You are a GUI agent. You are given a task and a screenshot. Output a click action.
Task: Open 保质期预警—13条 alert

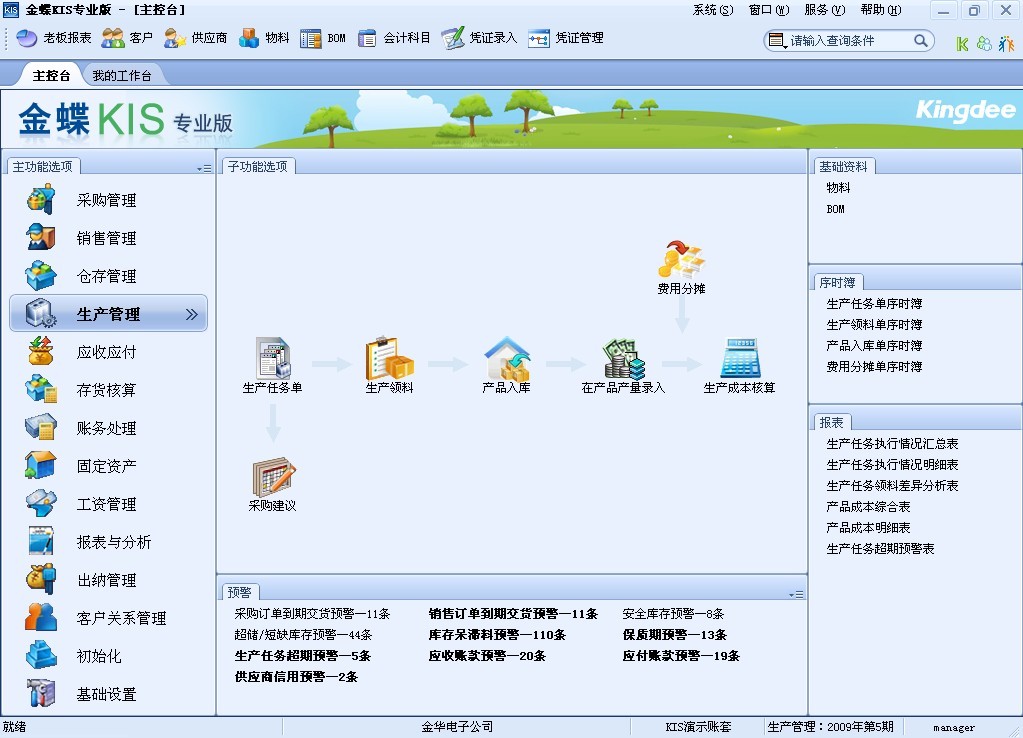(675, 634)
